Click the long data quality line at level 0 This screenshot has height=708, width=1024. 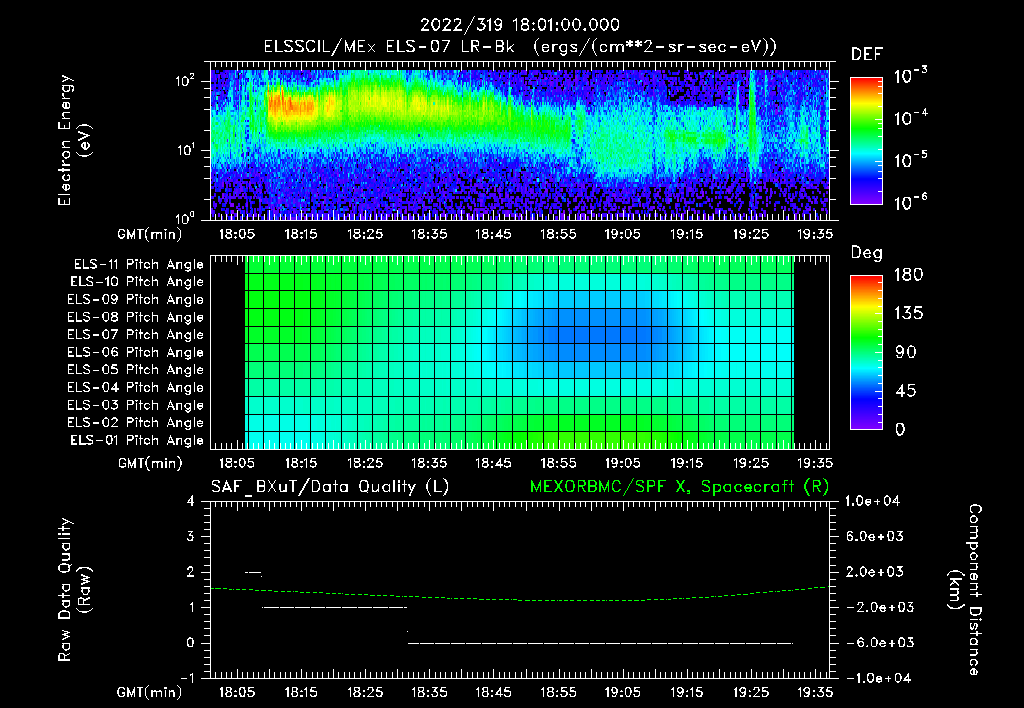(x=601, y=643)
